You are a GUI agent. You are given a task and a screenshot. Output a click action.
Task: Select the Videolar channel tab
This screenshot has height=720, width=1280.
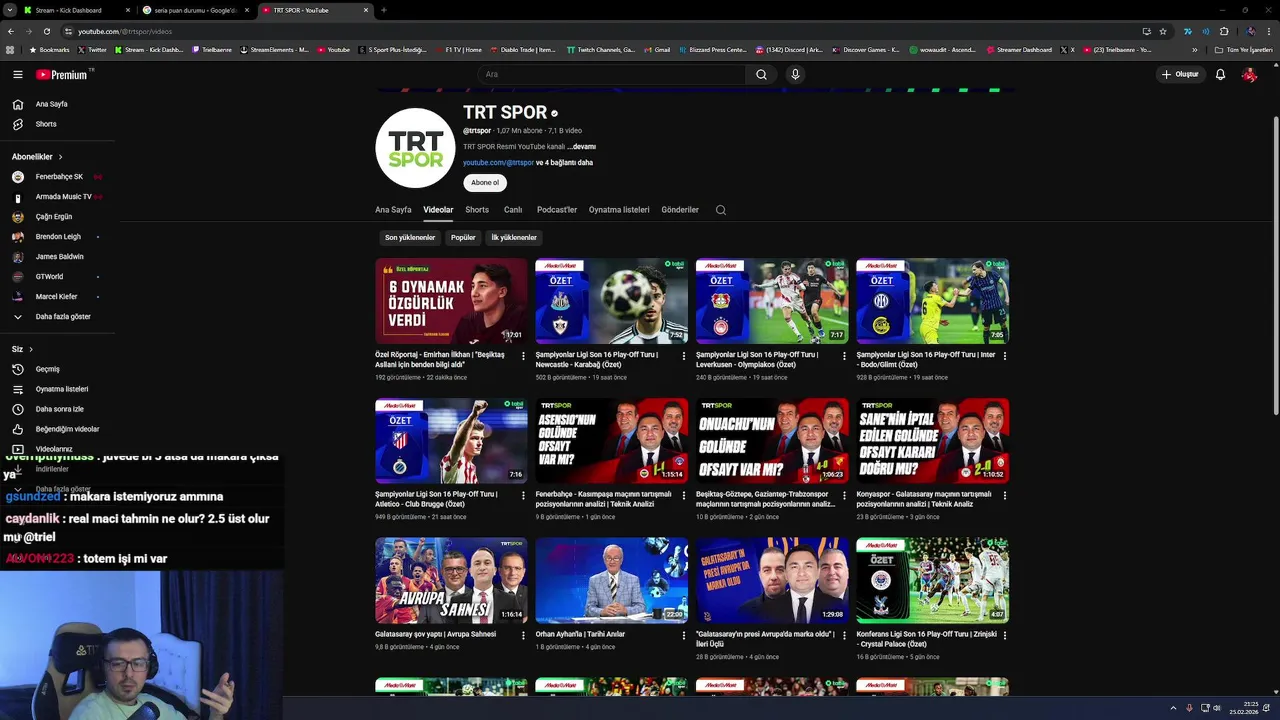coord(438,210)
